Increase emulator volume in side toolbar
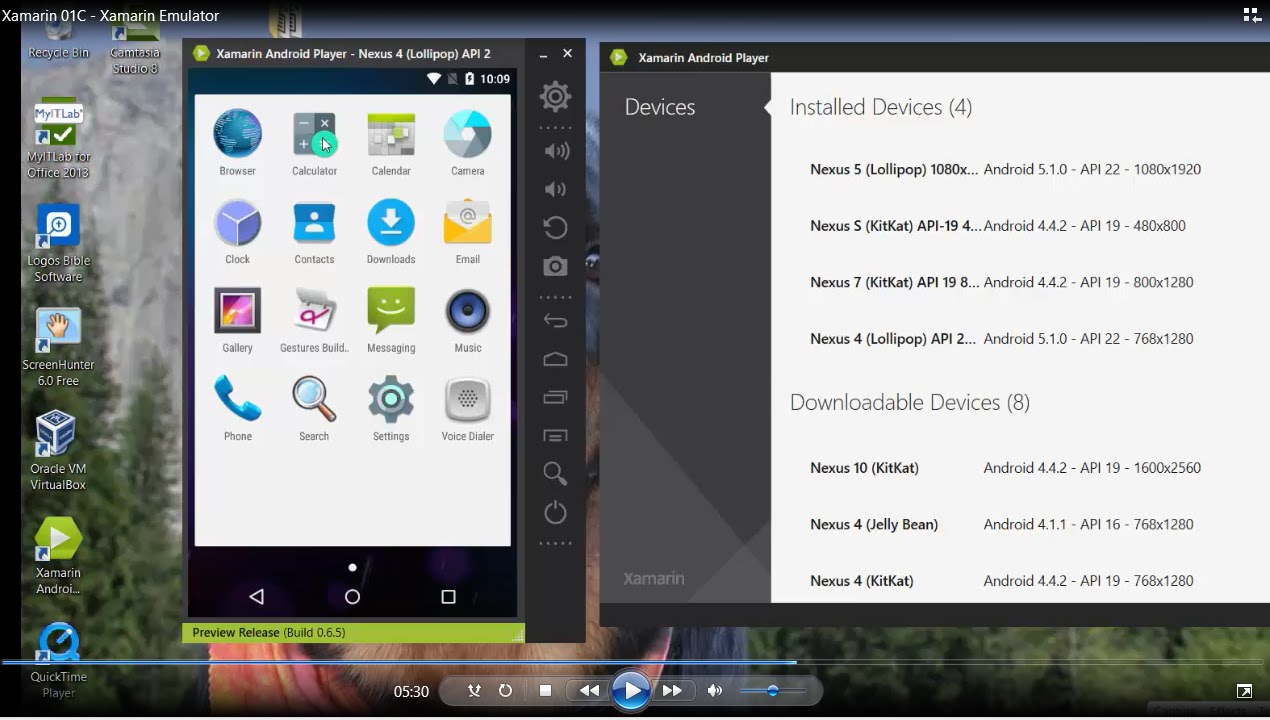This screenshot has height=720, width=1270. pos(555,151)
